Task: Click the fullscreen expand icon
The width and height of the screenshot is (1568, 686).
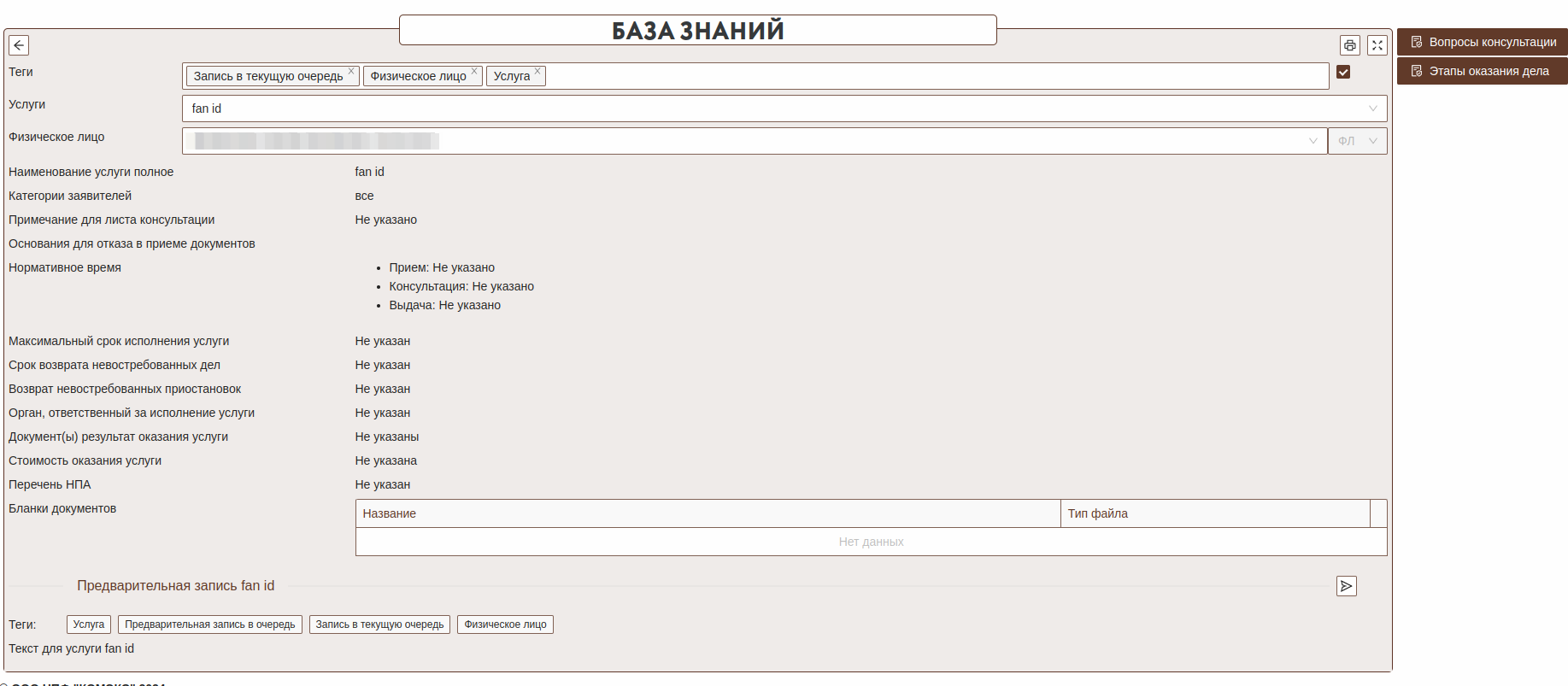Action: click(1377, 45)
